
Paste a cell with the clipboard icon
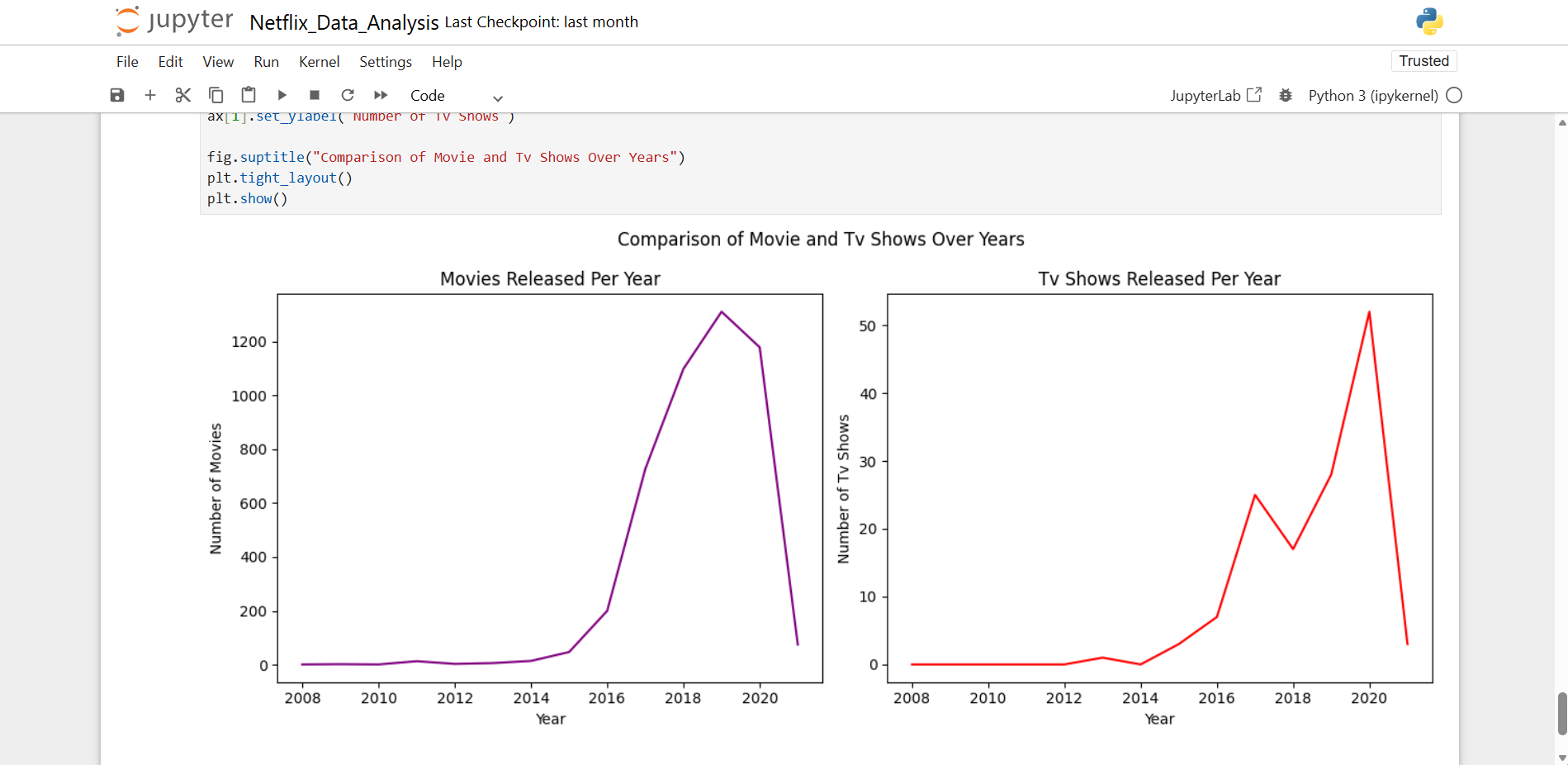249,95
